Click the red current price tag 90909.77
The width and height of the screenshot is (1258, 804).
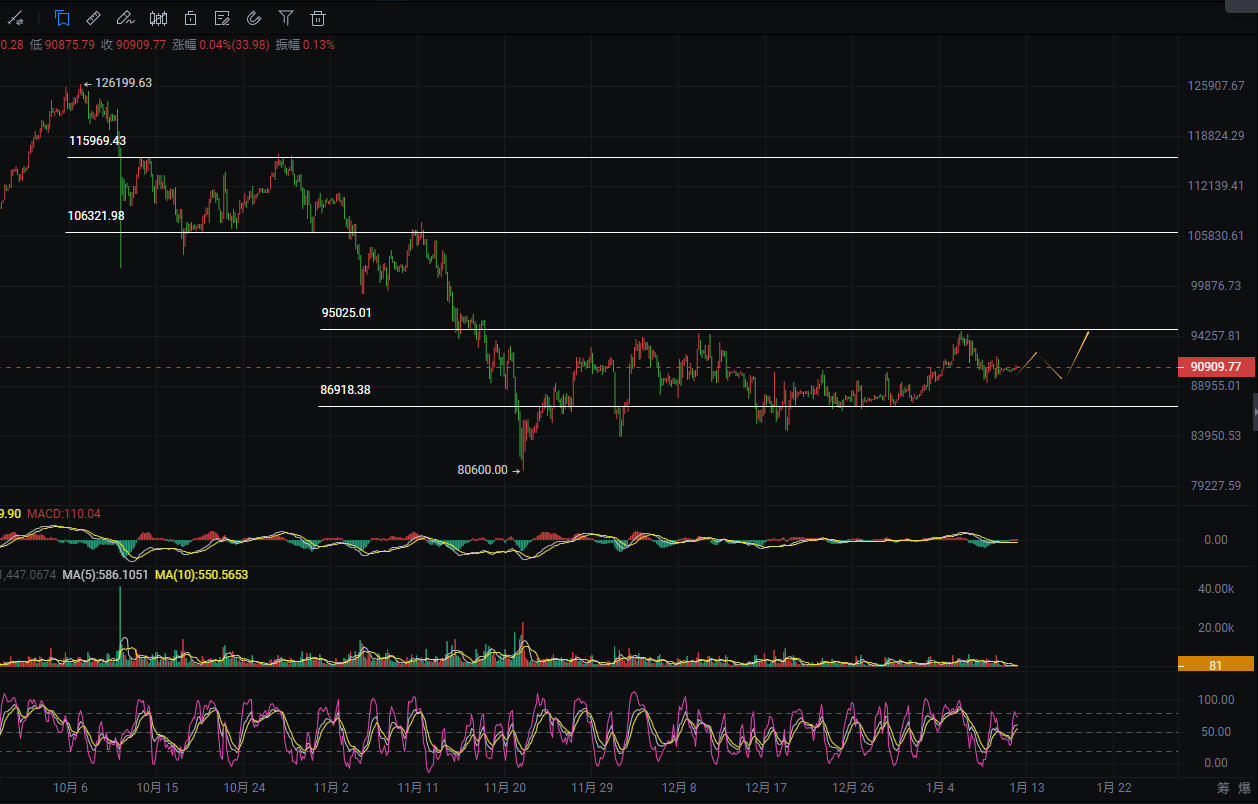click(x=1215, y=367)
